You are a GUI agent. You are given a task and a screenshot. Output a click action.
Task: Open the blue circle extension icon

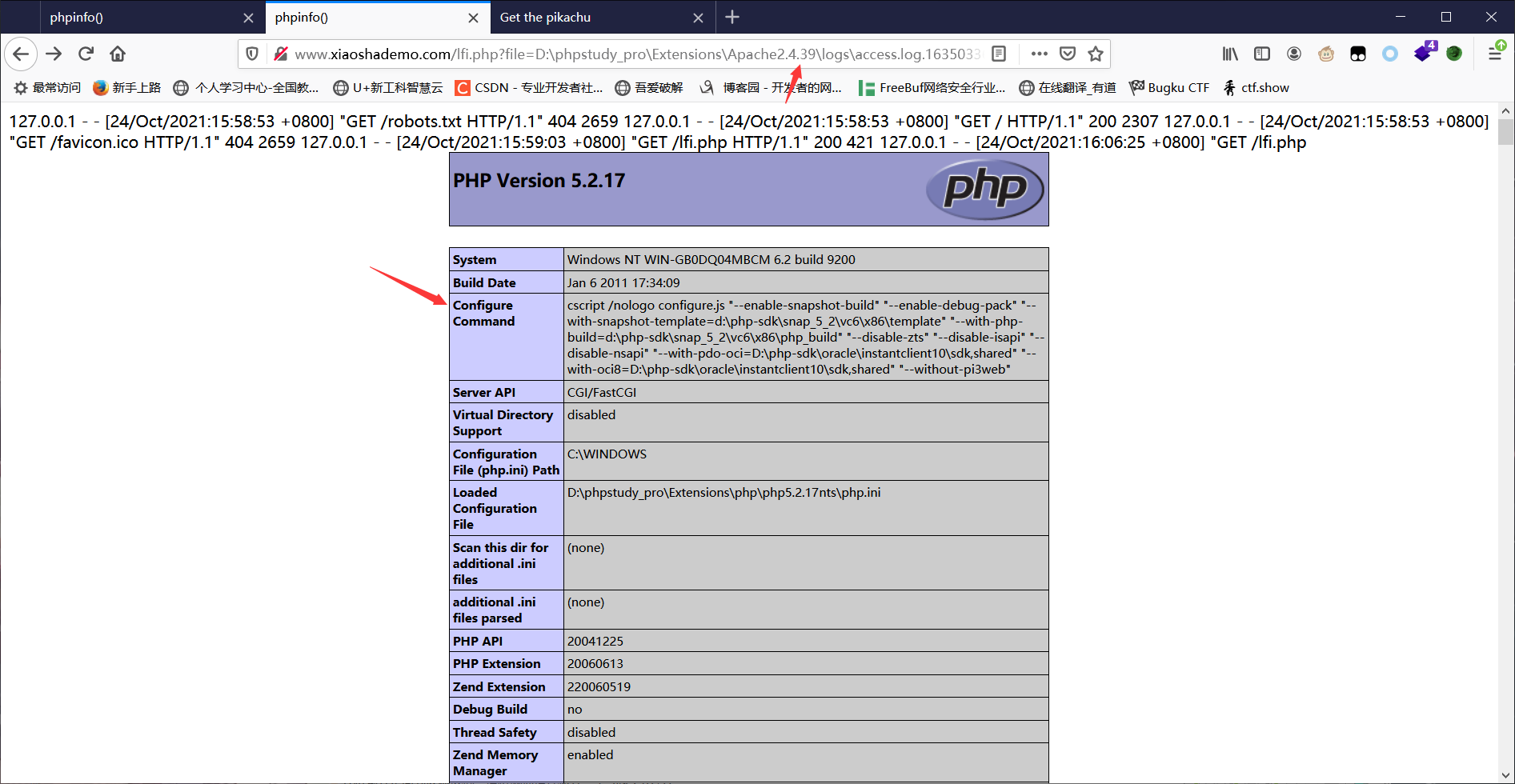point(1390,54)
